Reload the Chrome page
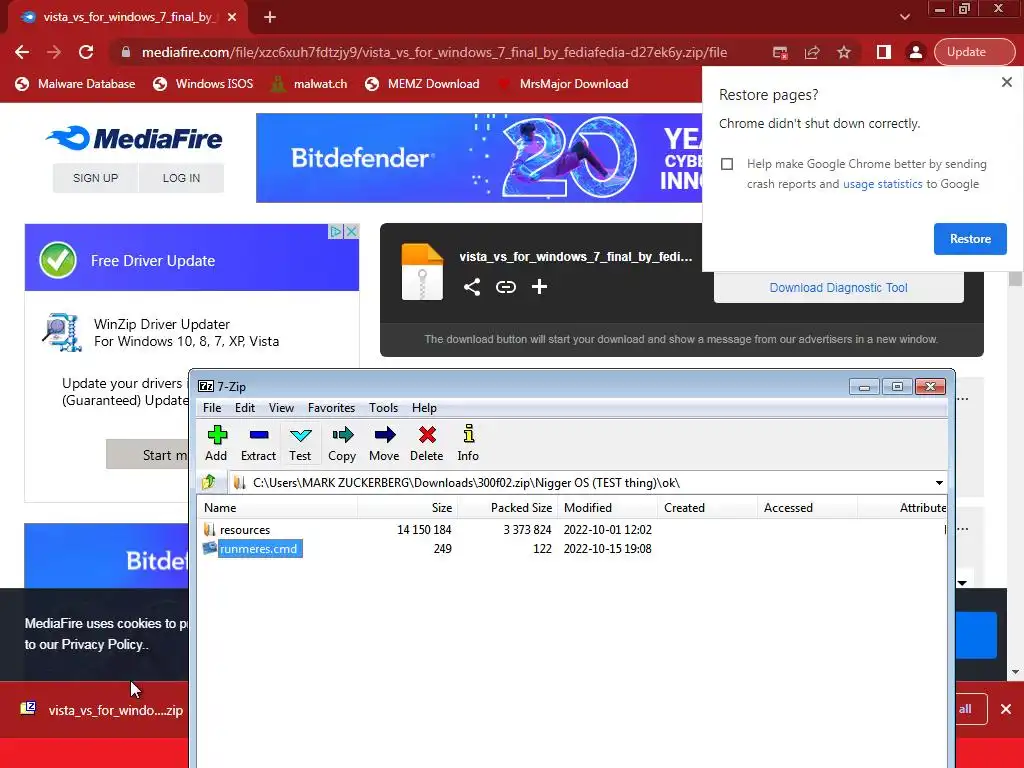Viewport: 1024px width, 768px height. [86, 52]
